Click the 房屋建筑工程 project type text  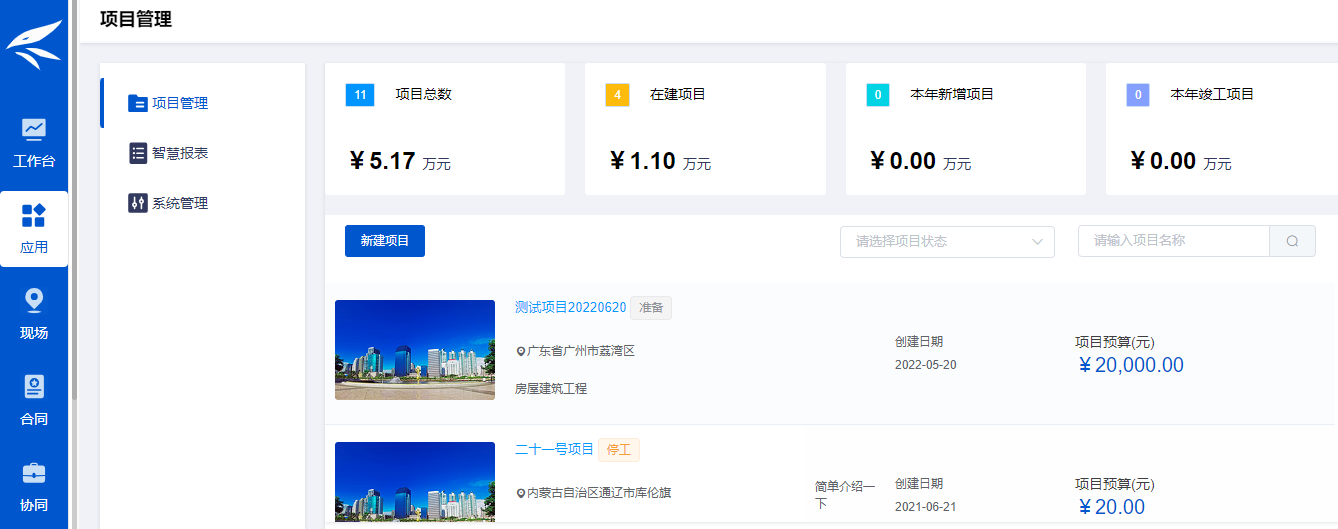pos(551,388)
